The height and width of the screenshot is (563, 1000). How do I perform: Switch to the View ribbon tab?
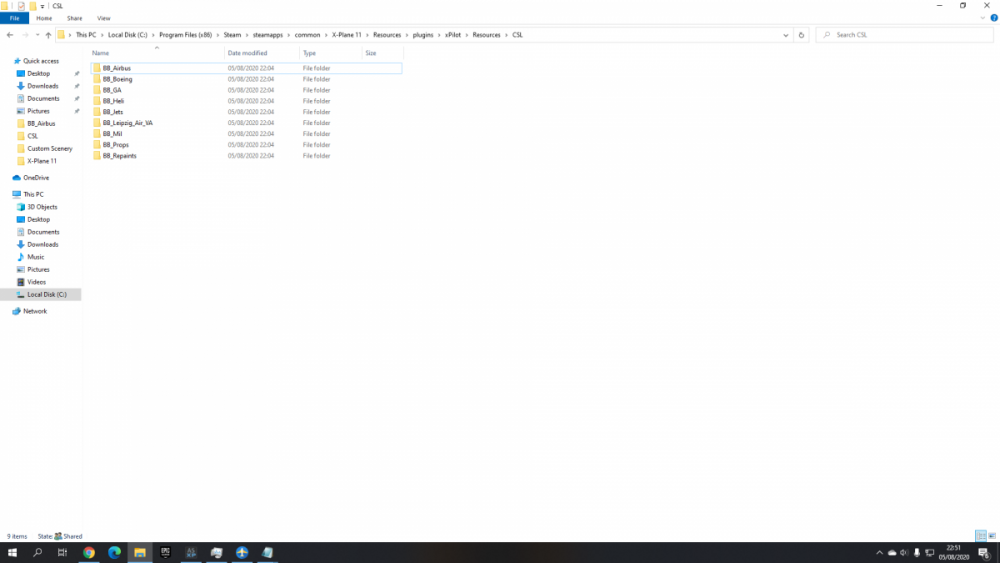pyautogui.click(x=103, y=18)
